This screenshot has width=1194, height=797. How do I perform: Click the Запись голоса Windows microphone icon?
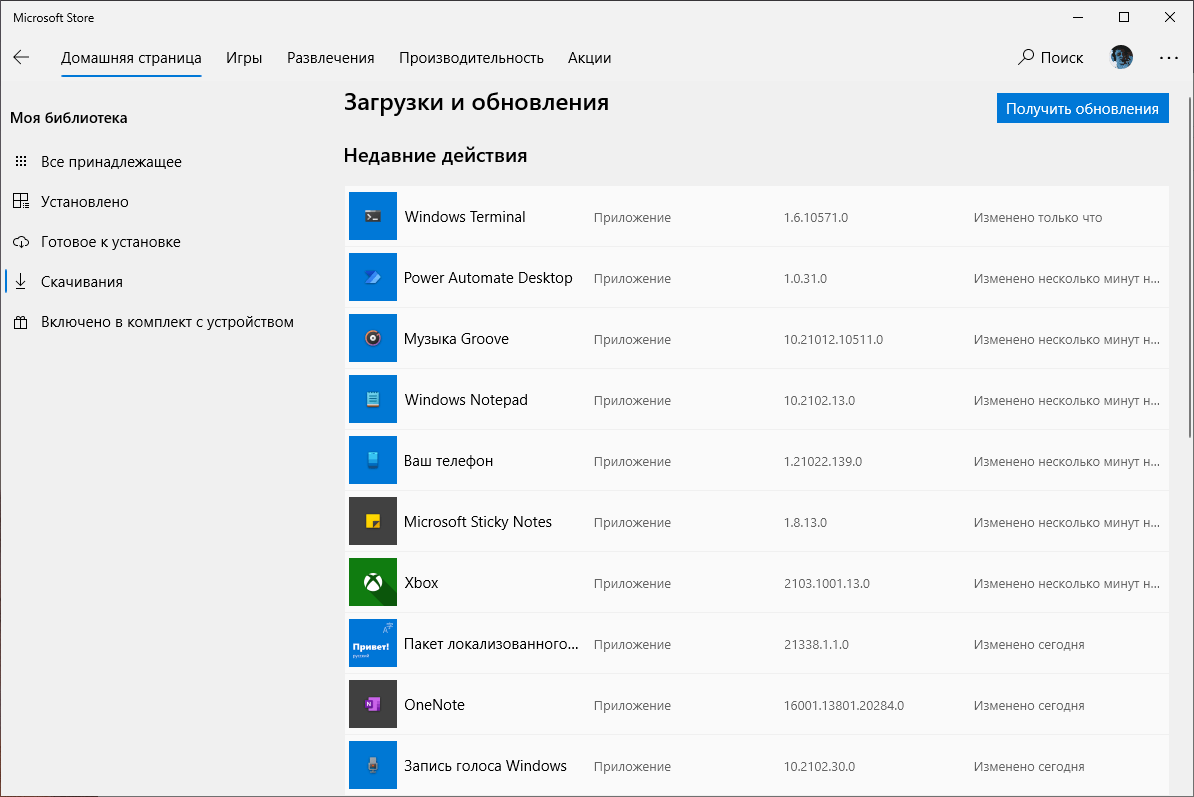[372, 765]
